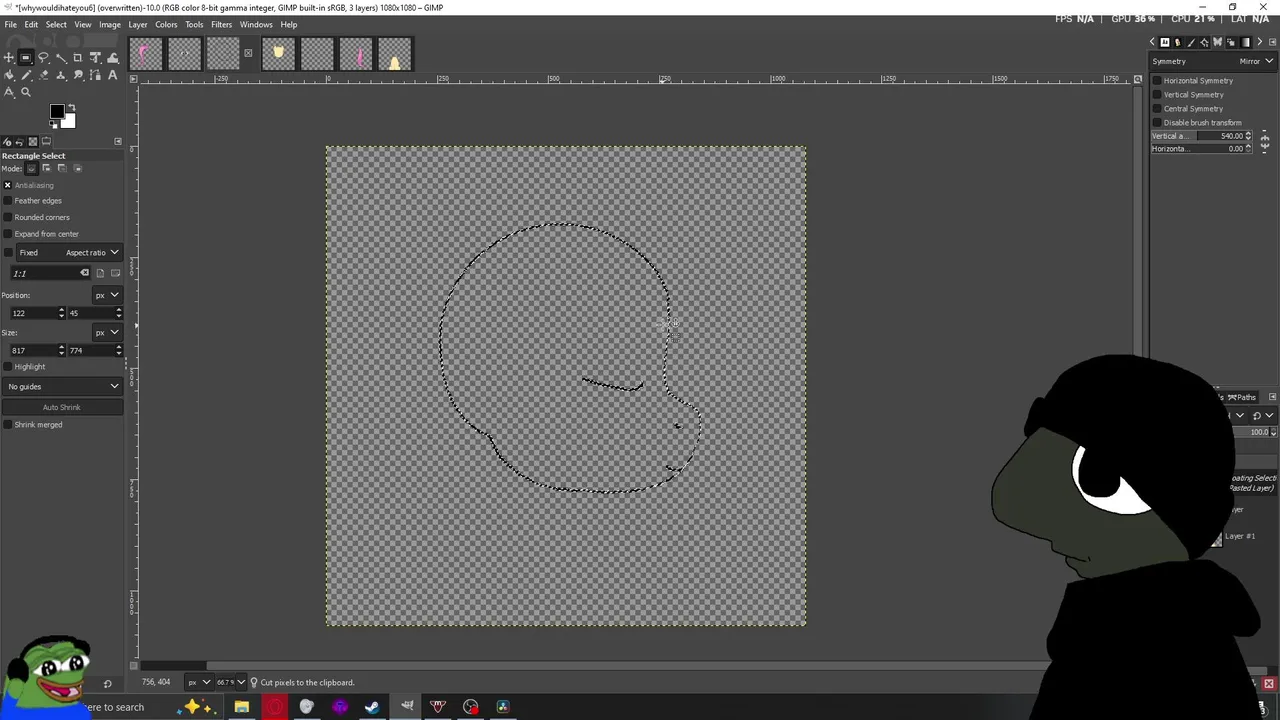This screenshot has height=720, width=1280.
Task: Open the Symmetry Painting butterfly tab
Action: point(1218,42)
